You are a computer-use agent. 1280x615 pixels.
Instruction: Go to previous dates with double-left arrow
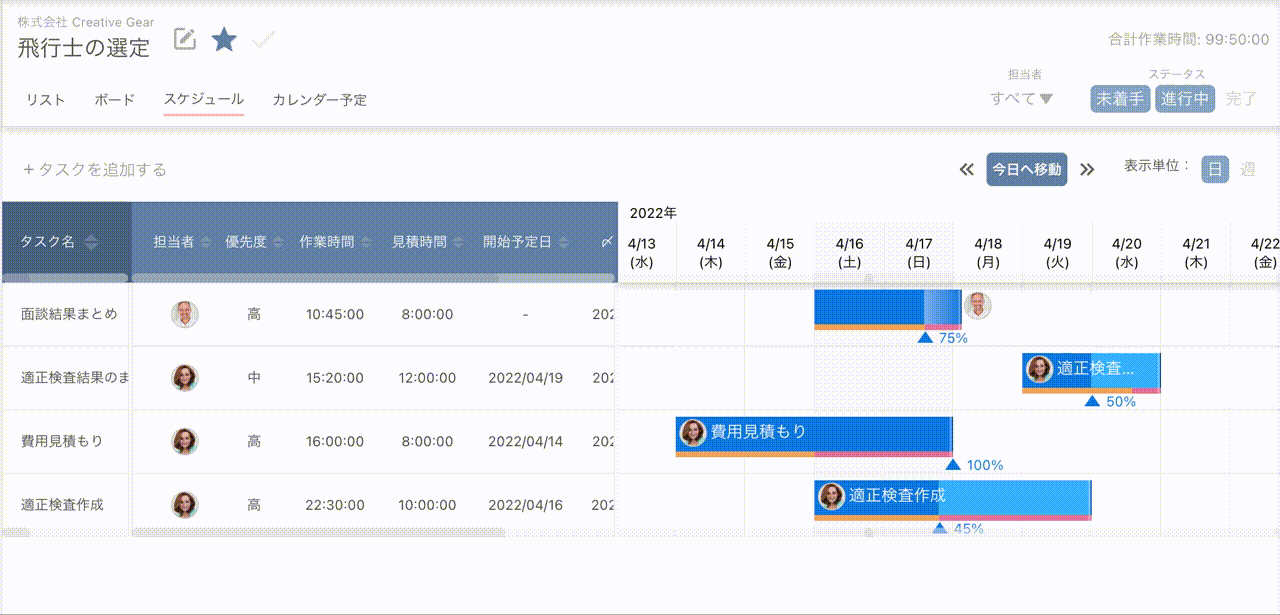point(966,169)
